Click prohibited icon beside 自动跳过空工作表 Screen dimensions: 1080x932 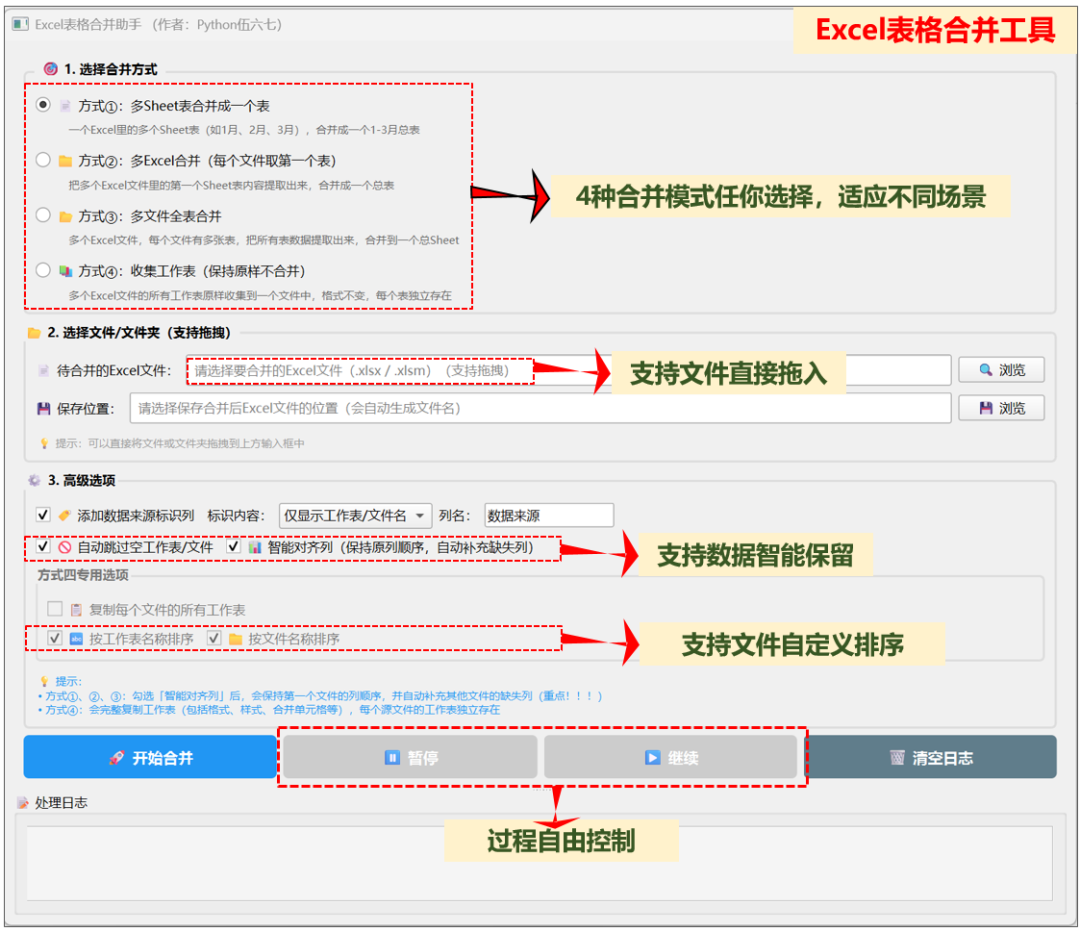tap(65, 547)
